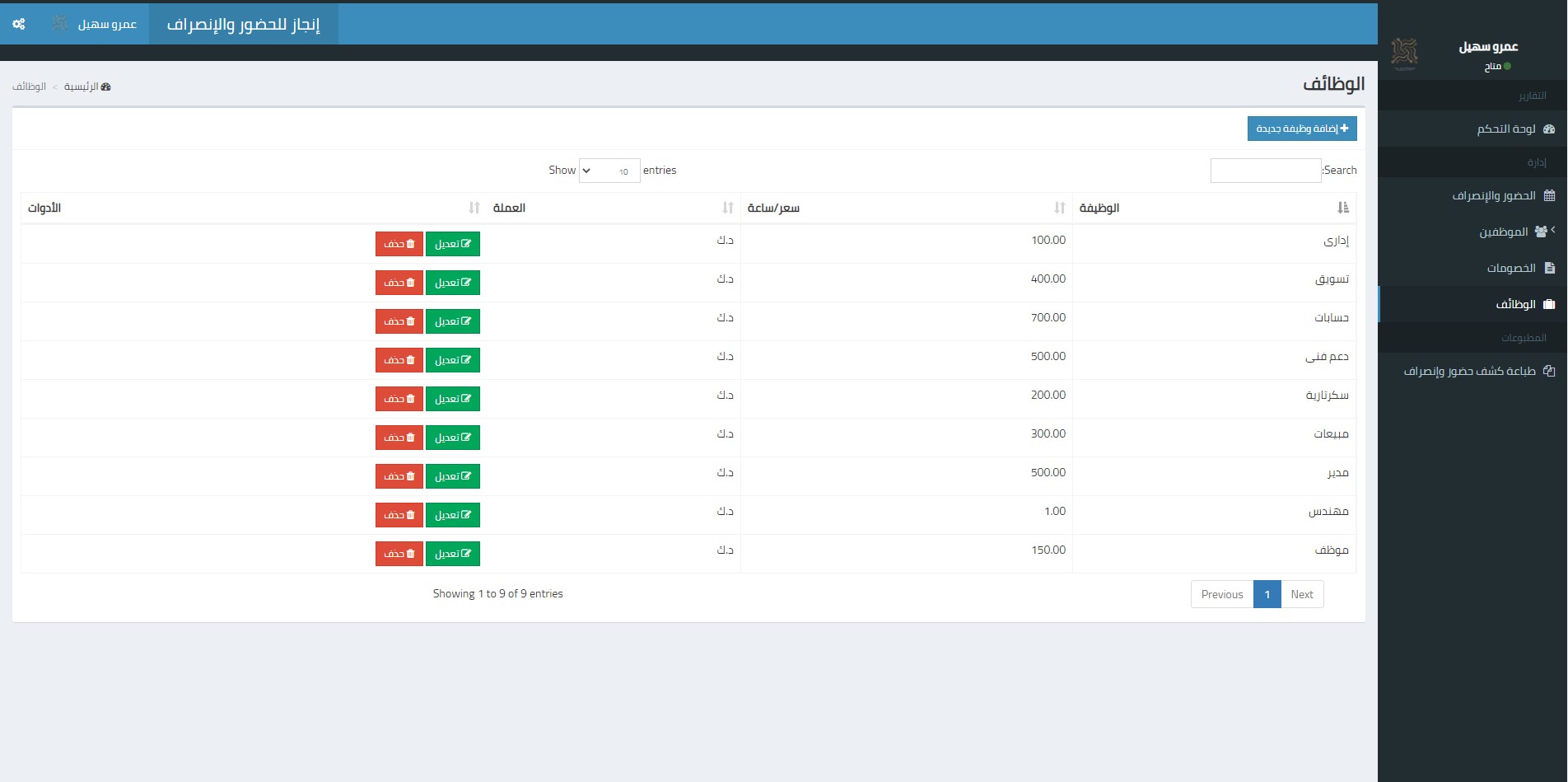
Task: Click عمرو سهيل user name in top bar
Action: (107, 24)
